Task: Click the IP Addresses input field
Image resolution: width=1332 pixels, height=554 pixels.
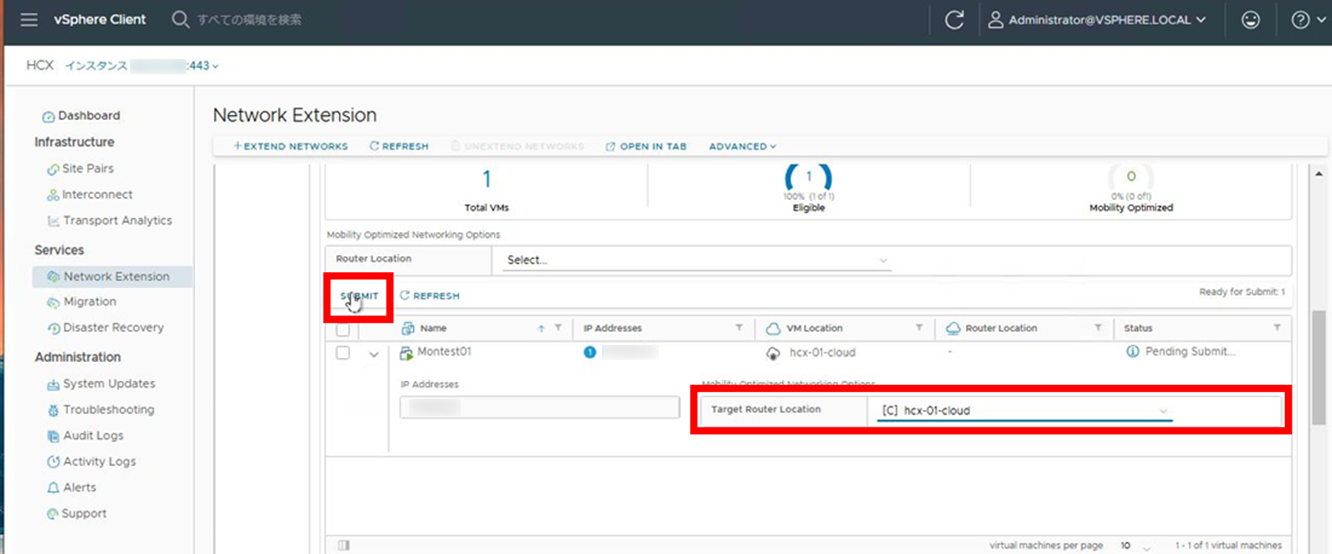Action: click(540, 407)
